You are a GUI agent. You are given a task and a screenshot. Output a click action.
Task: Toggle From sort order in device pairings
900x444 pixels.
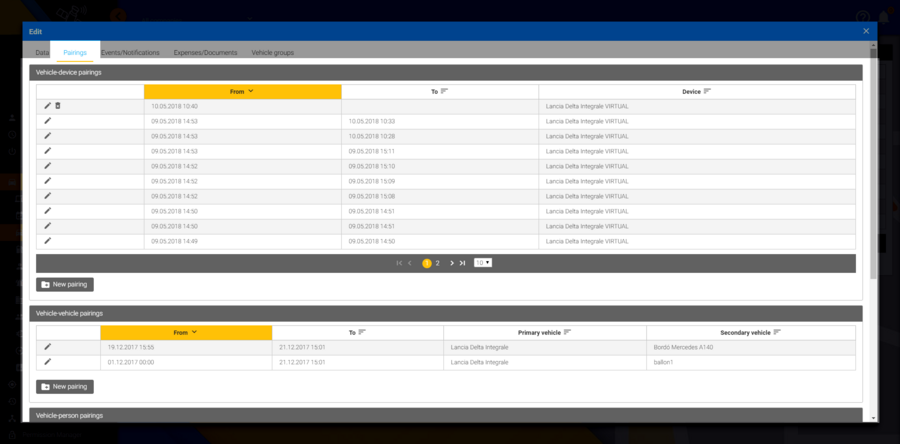[242, 91]
